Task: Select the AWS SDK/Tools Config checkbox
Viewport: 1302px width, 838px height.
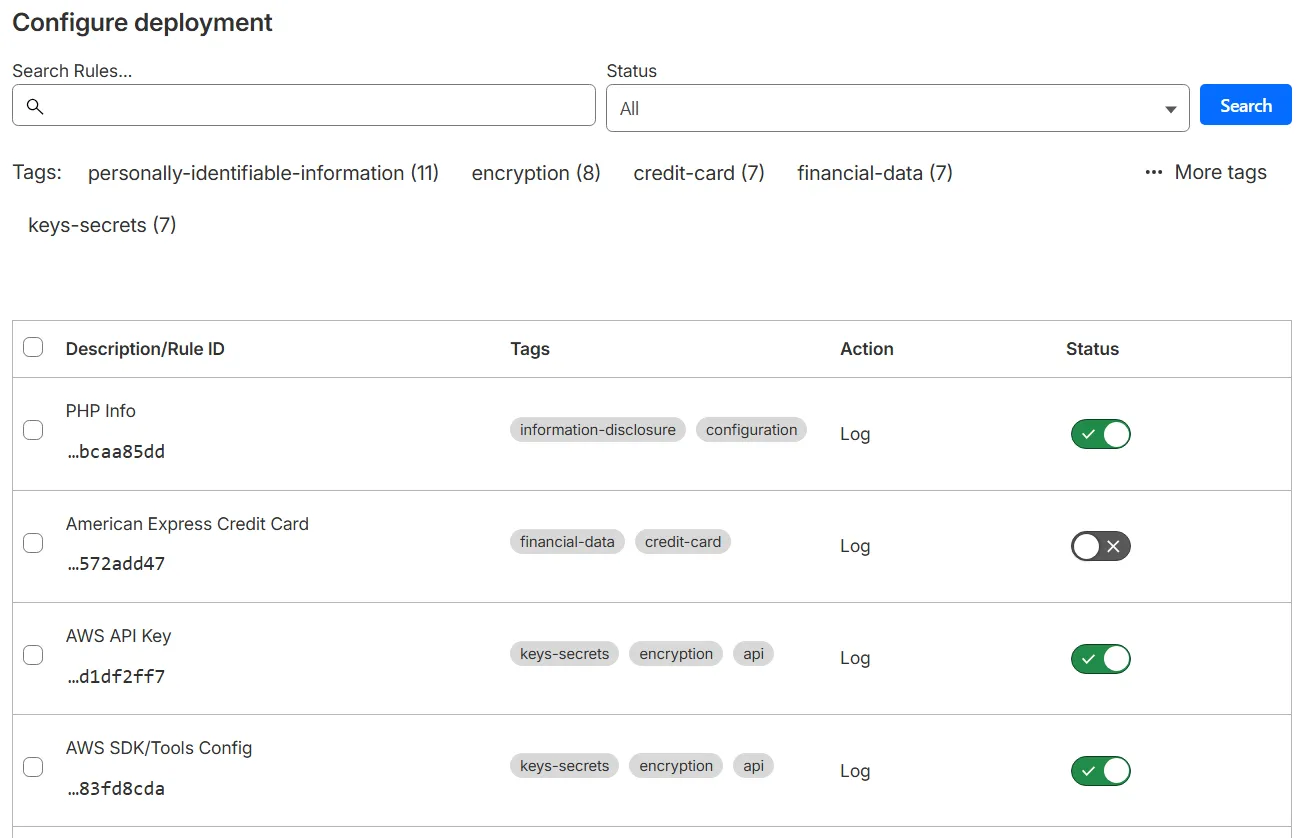Action: point(32,766)
